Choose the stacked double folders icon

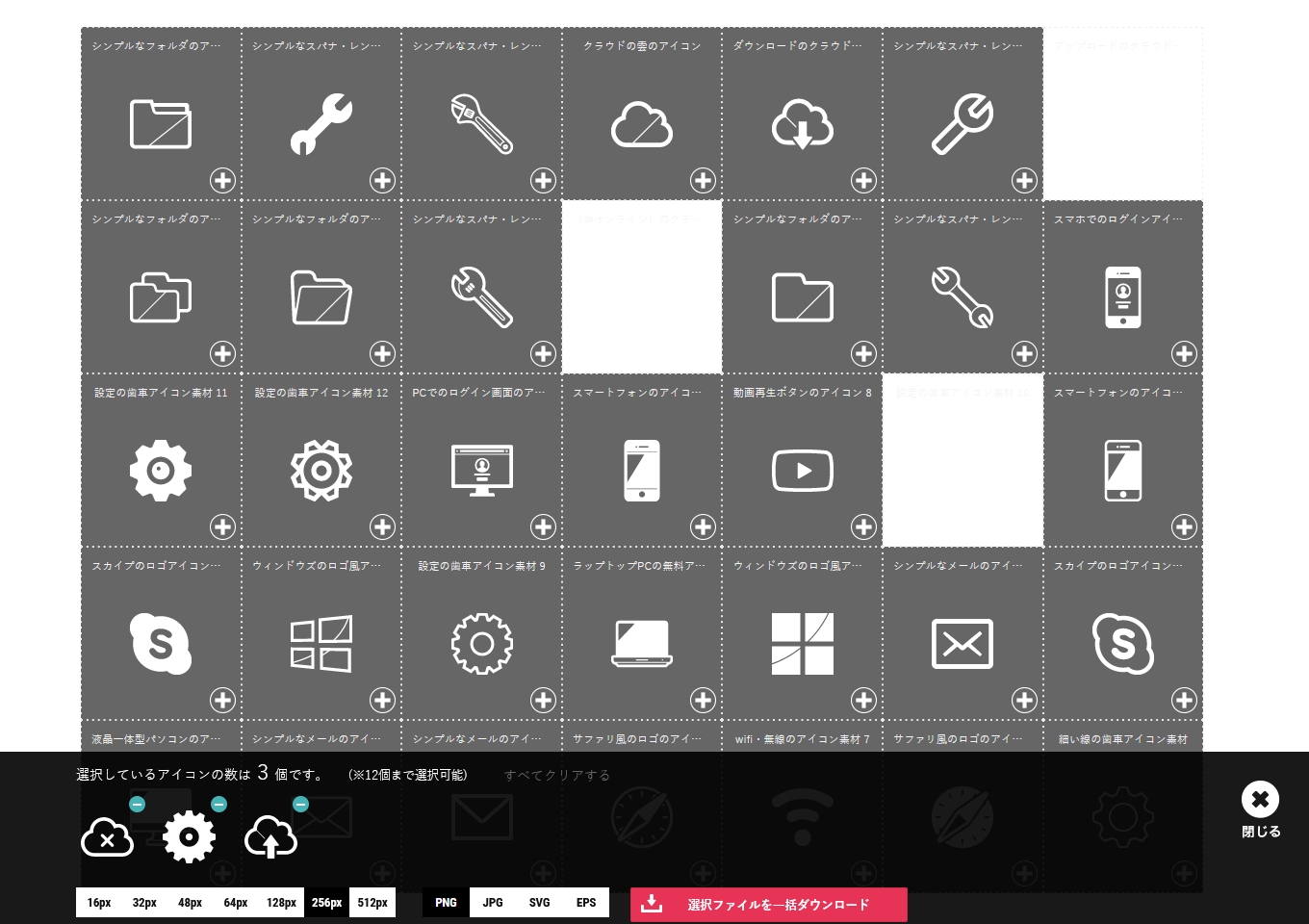pyautogui.click(x=161, y=297)
